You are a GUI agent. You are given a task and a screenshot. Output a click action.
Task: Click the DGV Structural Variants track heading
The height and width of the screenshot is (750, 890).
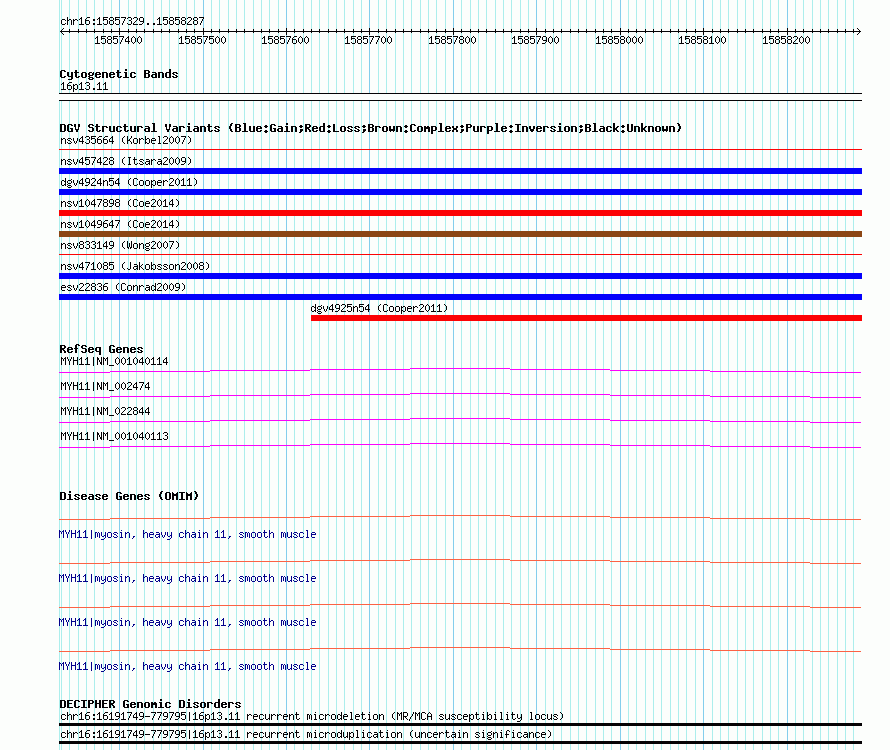click(371, 128)
